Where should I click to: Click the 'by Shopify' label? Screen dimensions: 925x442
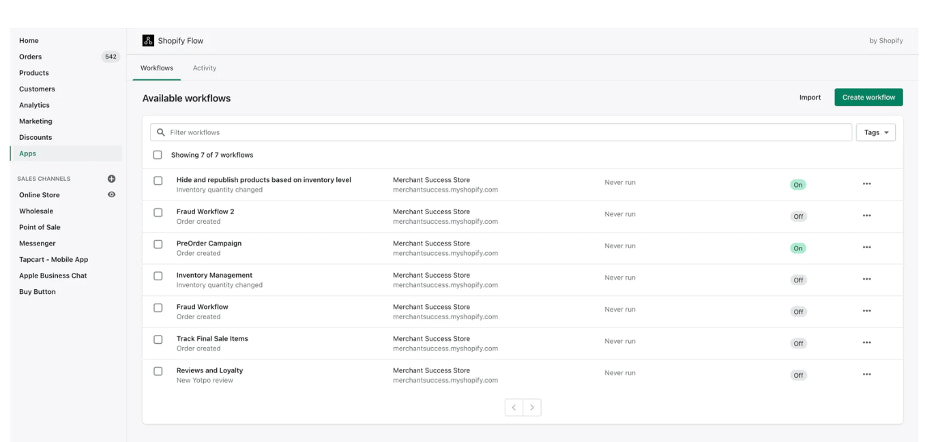886,41
